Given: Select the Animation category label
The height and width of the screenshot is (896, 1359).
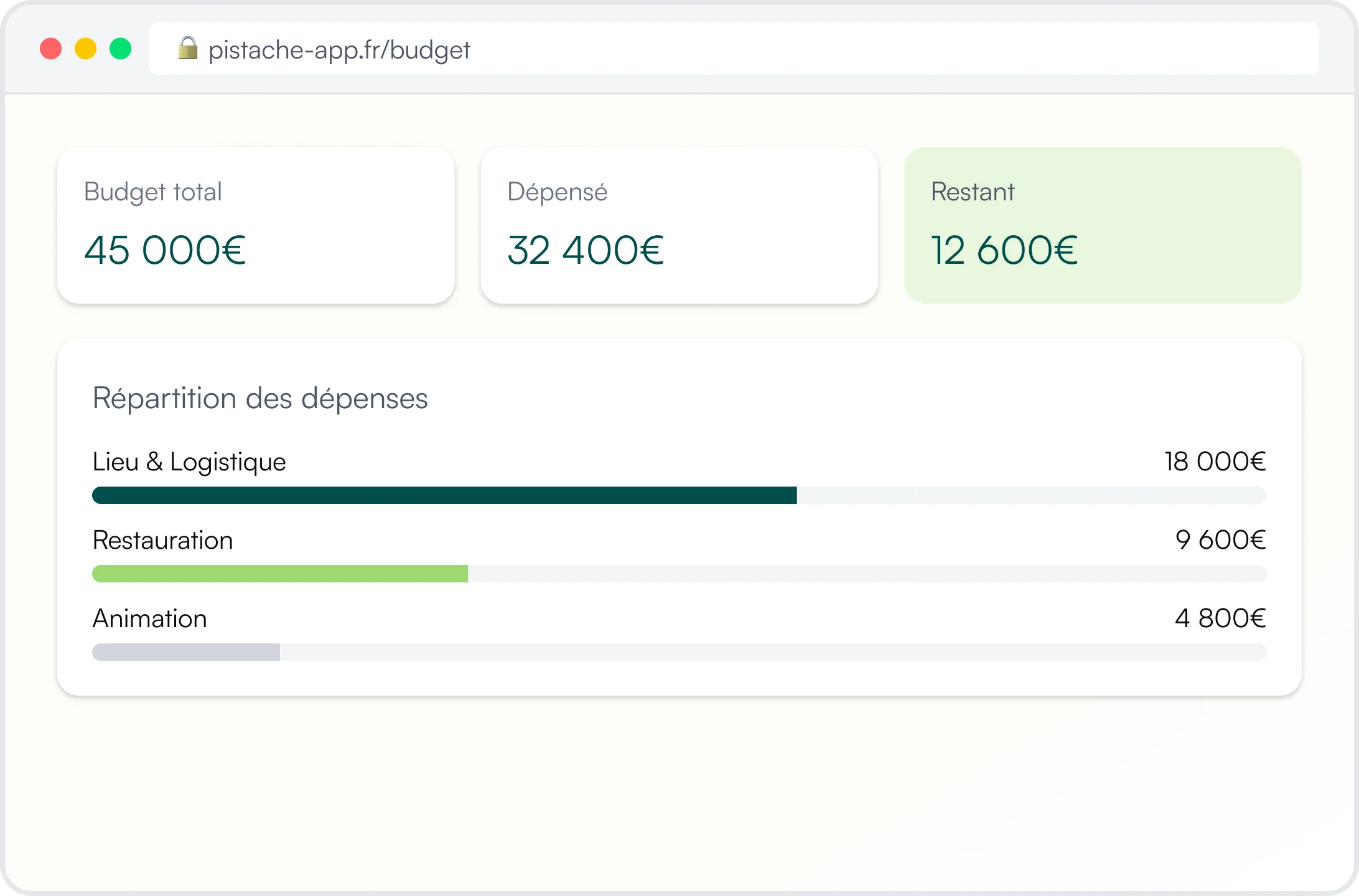Looking at the screenshot, I should click(x=149, y=618).
